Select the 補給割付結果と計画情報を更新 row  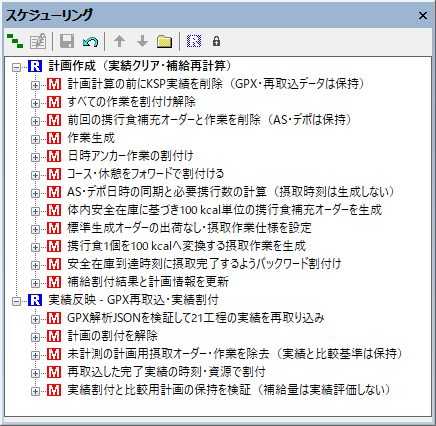(x=148, y=282)
